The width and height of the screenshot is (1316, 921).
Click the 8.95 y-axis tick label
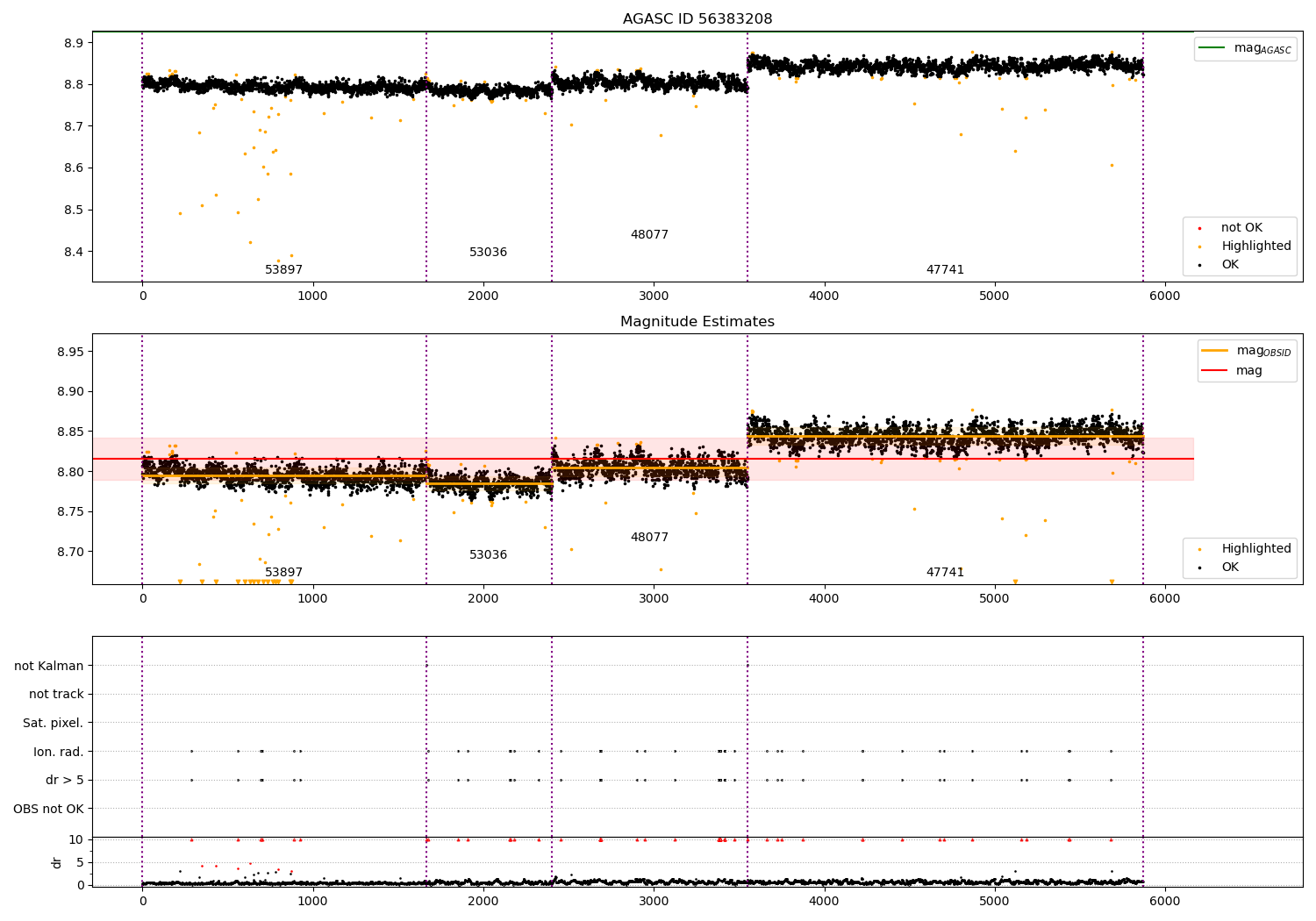click(71, 353)
